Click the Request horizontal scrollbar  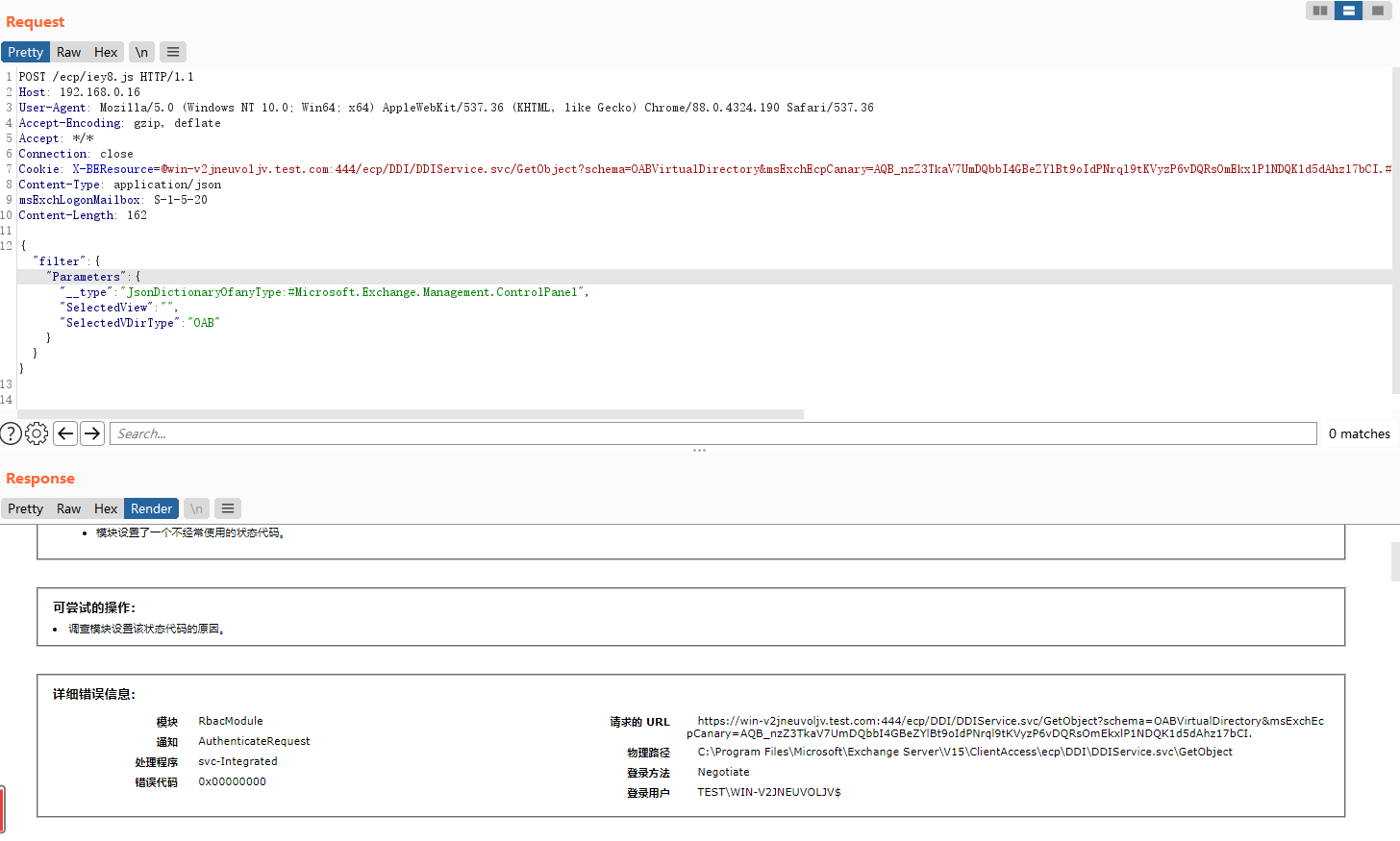(410, 414)
